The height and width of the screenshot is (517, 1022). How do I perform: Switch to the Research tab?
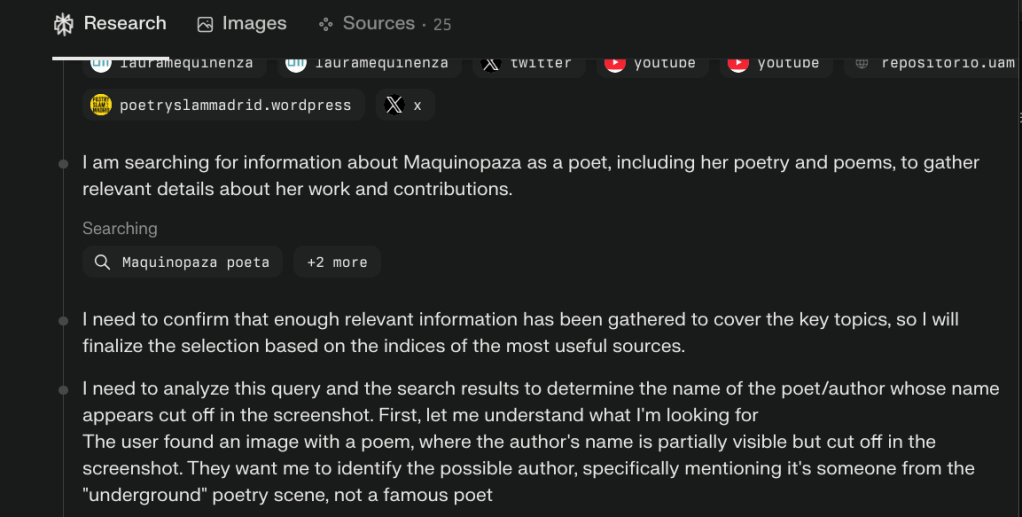pos(110,23)
